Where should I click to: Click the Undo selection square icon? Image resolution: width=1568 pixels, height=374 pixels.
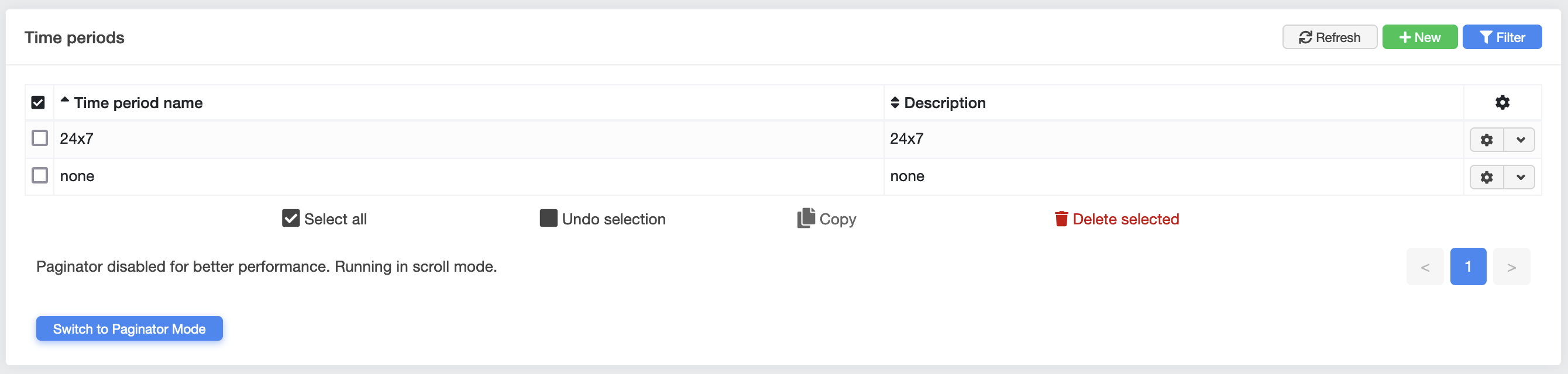click(x=548, y=219)
